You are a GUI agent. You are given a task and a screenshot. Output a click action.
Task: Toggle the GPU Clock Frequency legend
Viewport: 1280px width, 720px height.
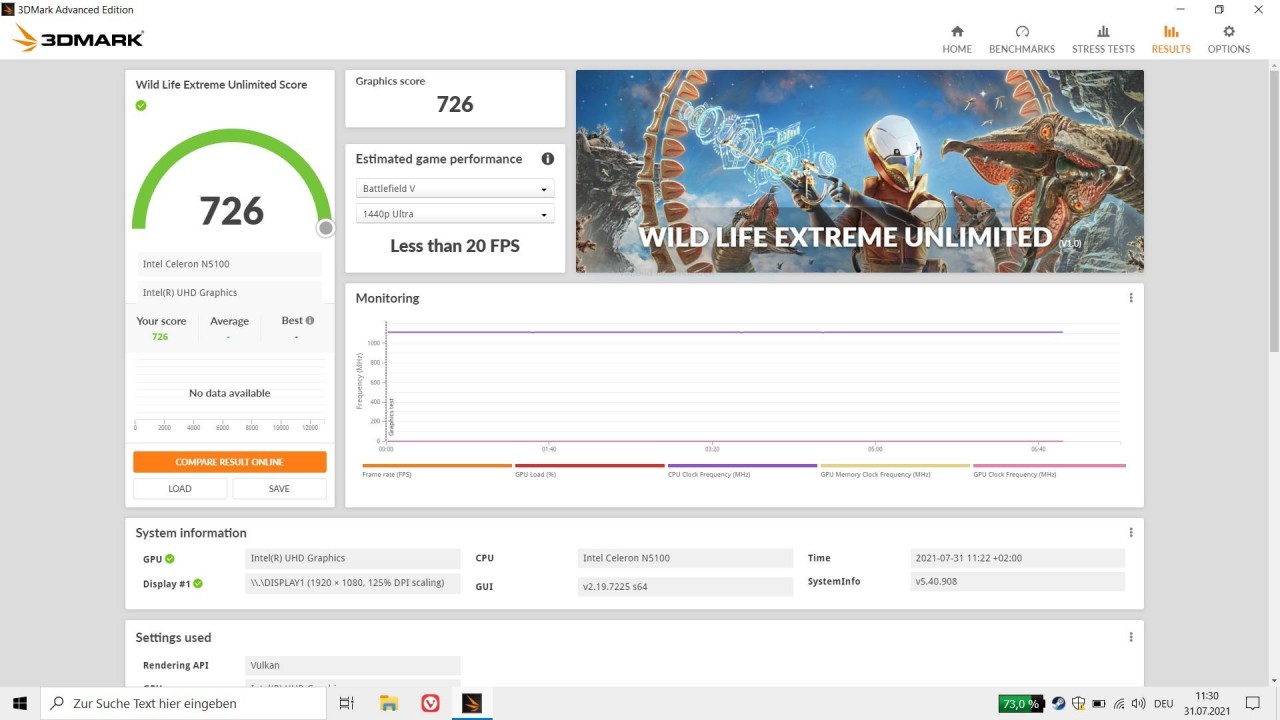[x=1049, y=470]
